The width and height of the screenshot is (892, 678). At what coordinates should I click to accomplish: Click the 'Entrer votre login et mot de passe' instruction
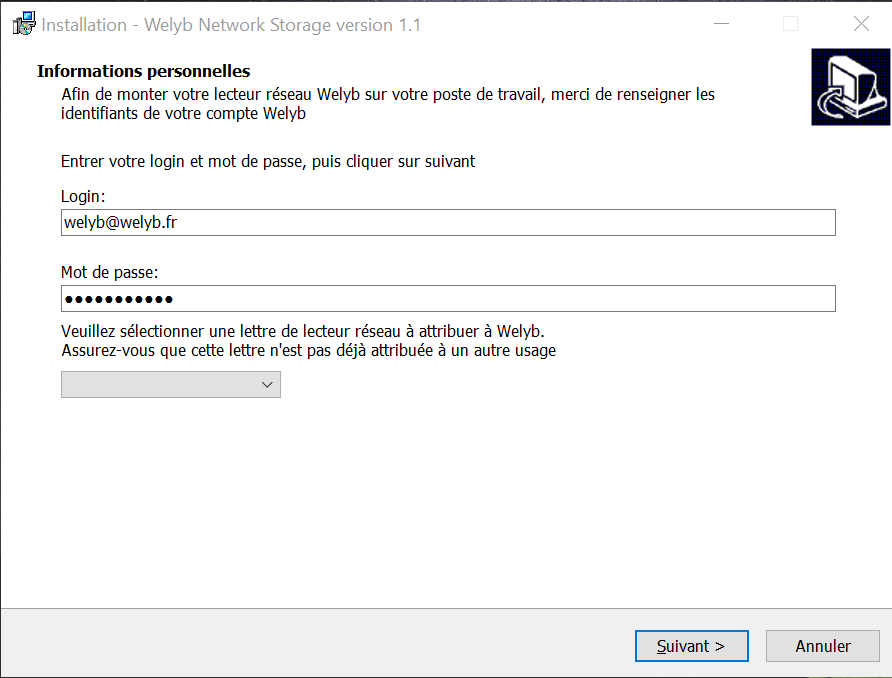(x=268, y=162)
